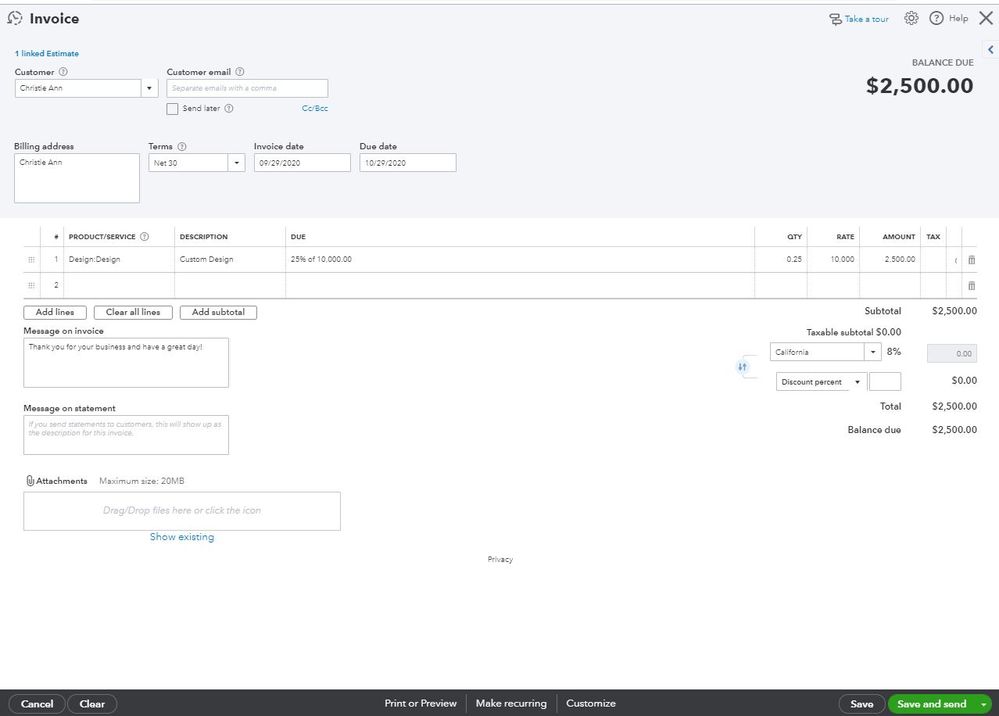999x716 pixels.
Task: Open the Net 30 terms dropdown
Action: (x=236, y=163)
